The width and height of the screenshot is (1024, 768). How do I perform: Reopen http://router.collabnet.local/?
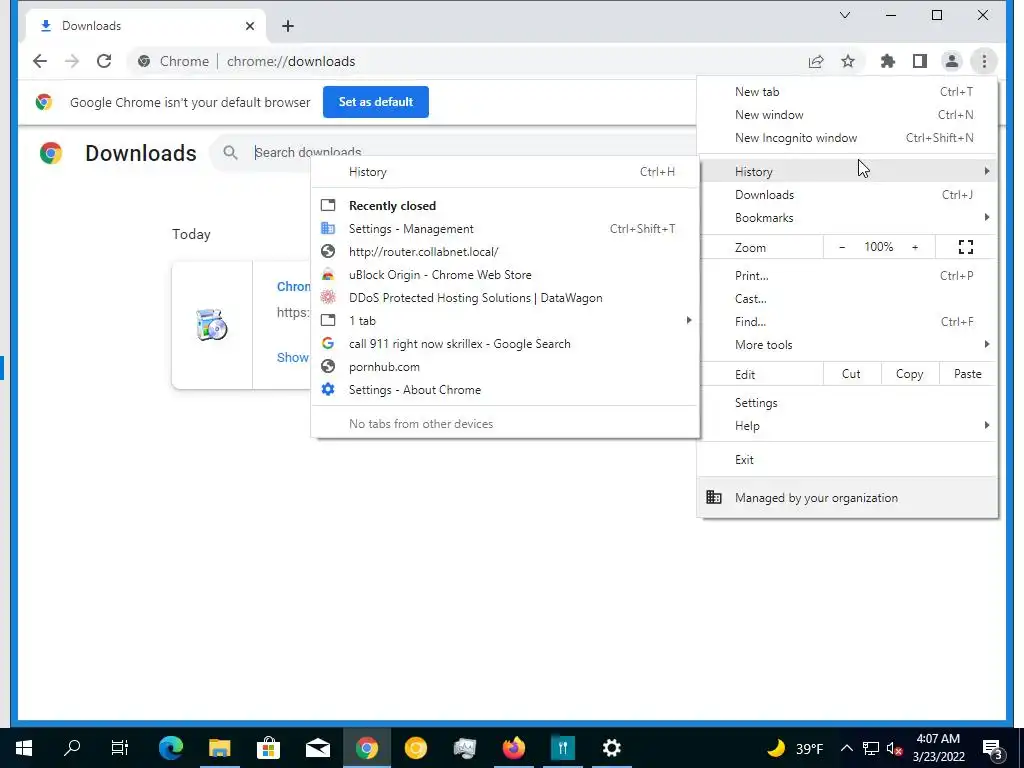[505, 251]
